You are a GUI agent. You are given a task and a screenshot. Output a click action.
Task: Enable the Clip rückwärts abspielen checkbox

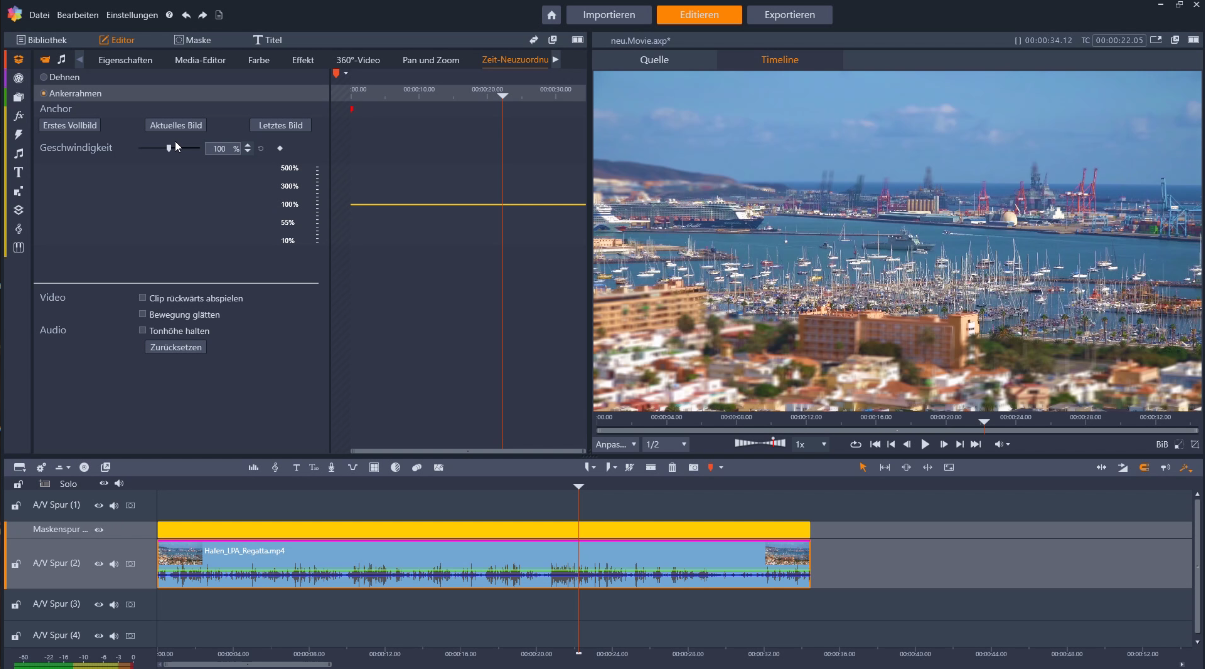[142, 297]
